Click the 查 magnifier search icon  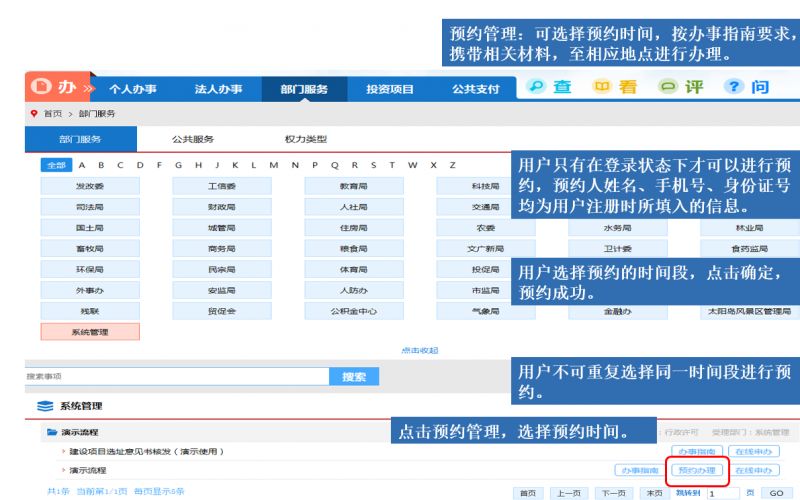(x=536, y=88)
